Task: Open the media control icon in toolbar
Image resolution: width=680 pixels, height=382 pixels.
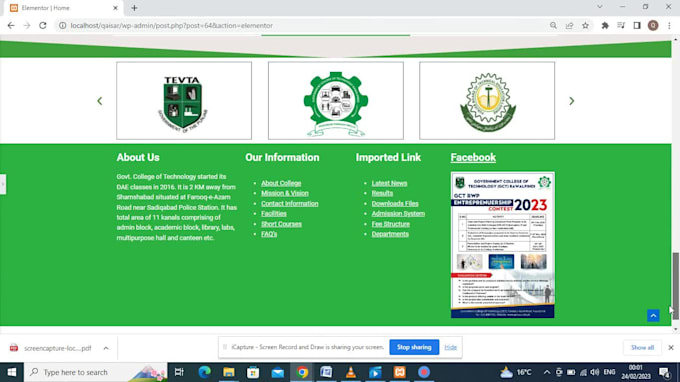Action: [x=621, y=26]
